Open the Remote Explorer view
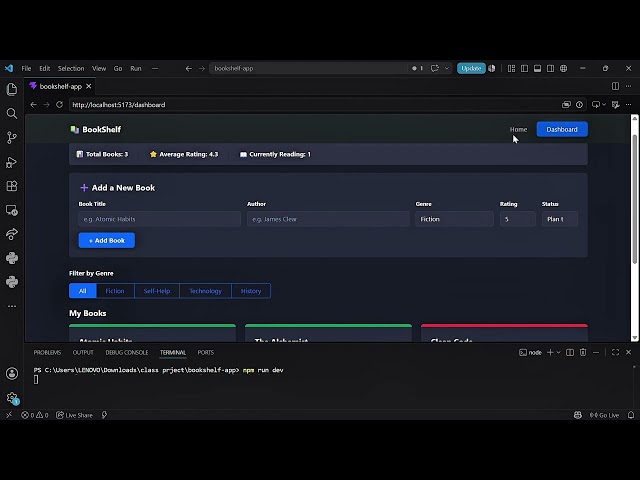Image resolution: width=640 pixels, height=480 pixels. pos(12,210)
